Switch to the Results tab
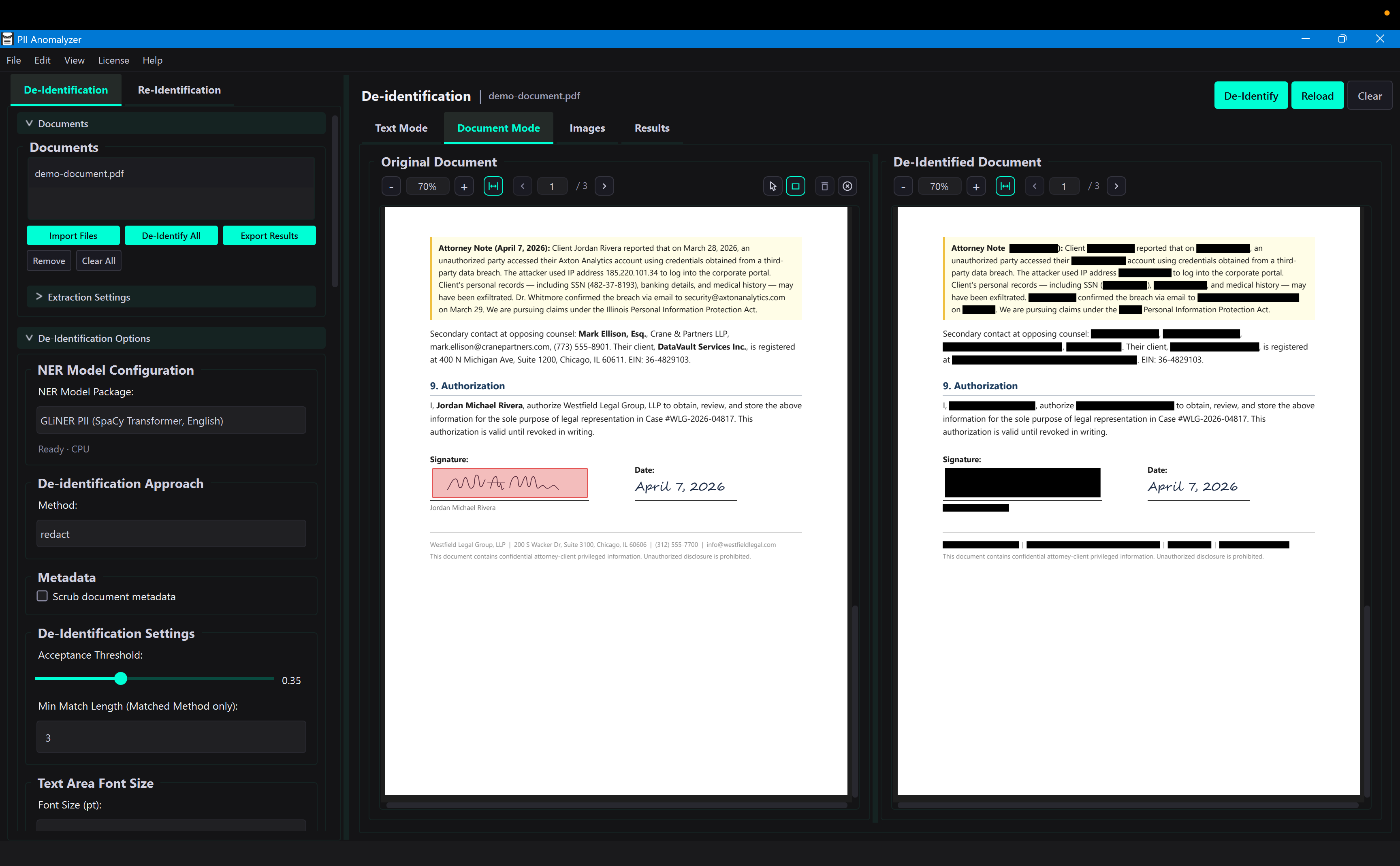1400x866 pixels. 651,128
